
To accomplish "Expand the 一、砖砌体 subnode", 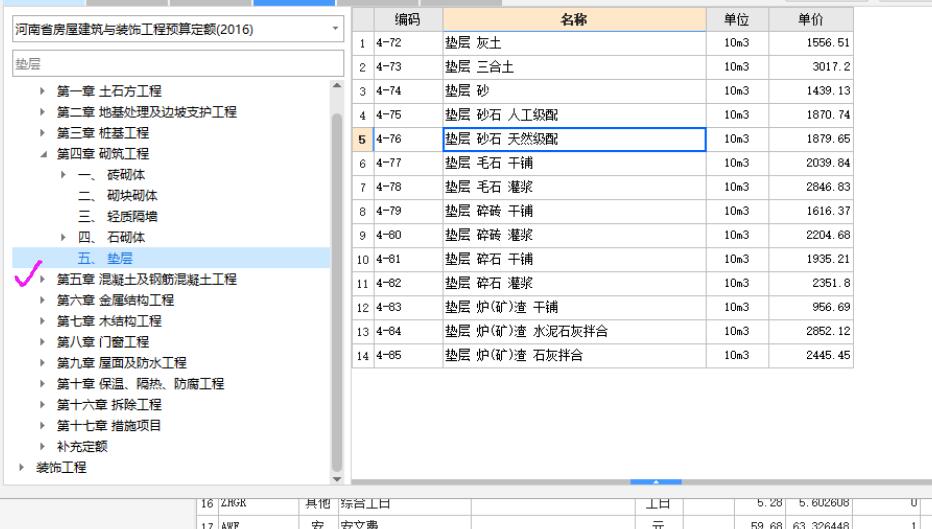I will (x=63, y=175).
